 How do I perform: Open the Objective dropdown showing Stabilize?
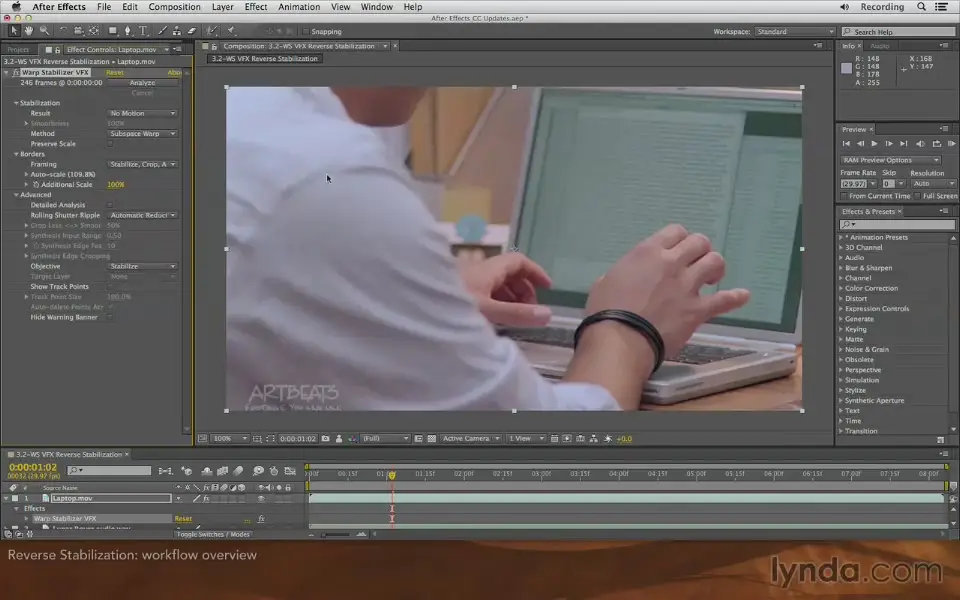(142, 266)
